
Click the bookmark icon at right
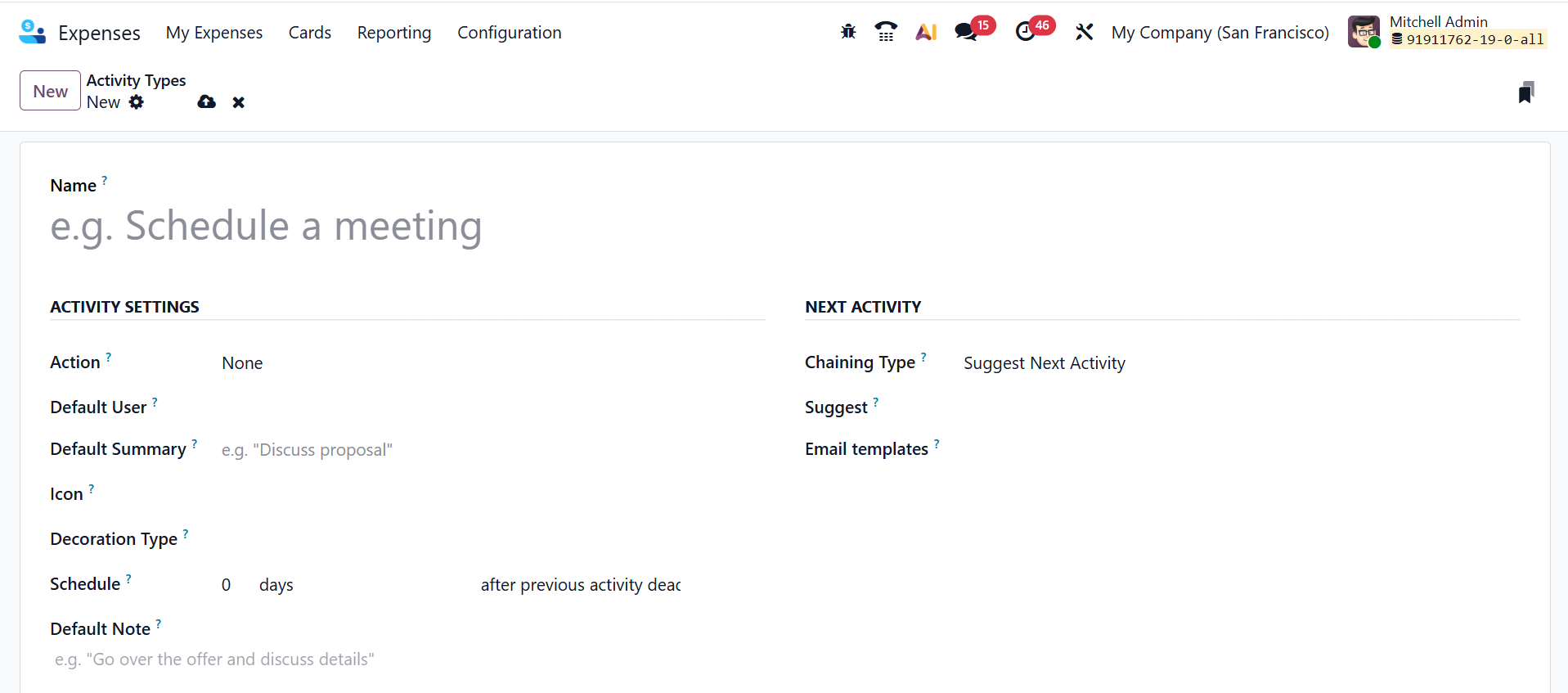[1525, 92]
